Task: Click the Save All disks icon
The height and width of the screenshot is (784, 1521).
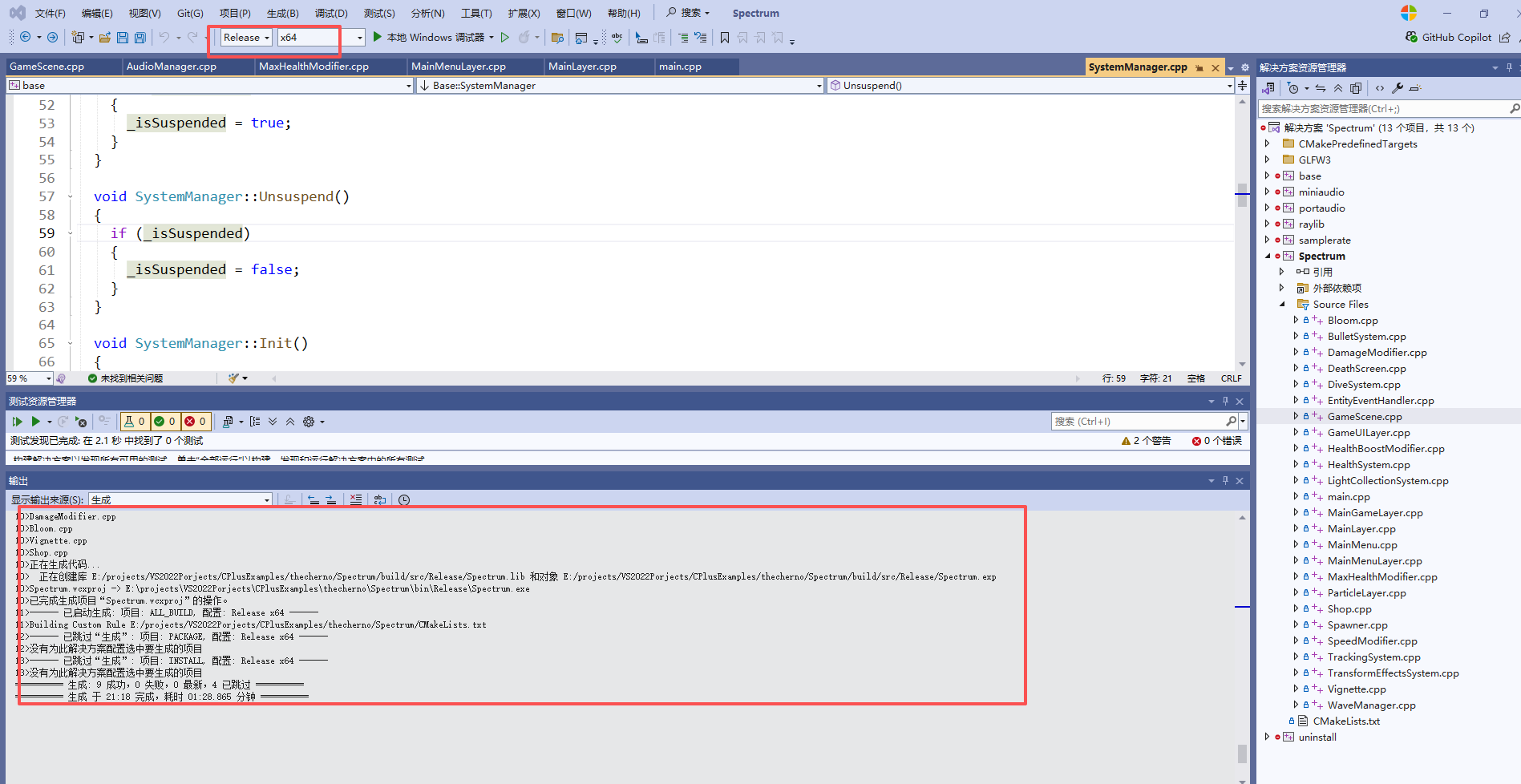Action: pyautogui.click(x=140, y=37)
